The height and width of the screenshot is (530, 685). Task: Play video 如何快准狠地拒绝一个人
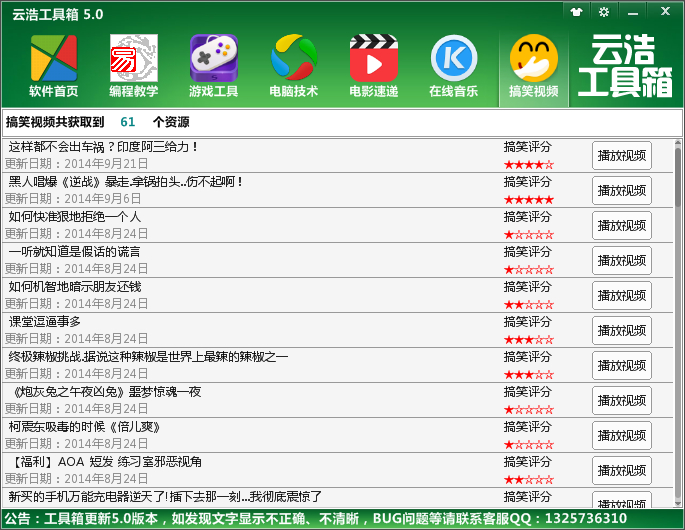622,225
